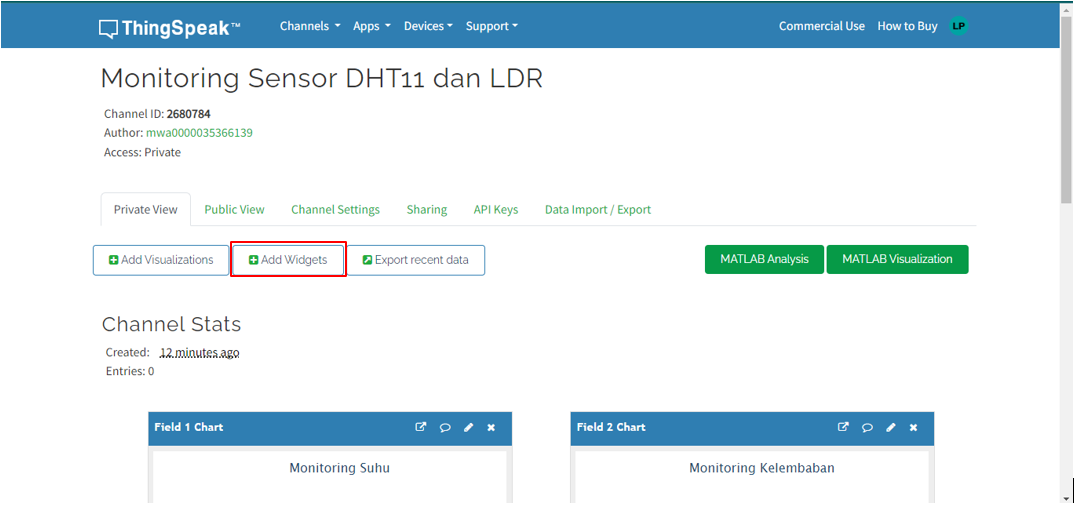
Task: Open author mwa0000035366139 profile link
Action: (x=199, y=133)
